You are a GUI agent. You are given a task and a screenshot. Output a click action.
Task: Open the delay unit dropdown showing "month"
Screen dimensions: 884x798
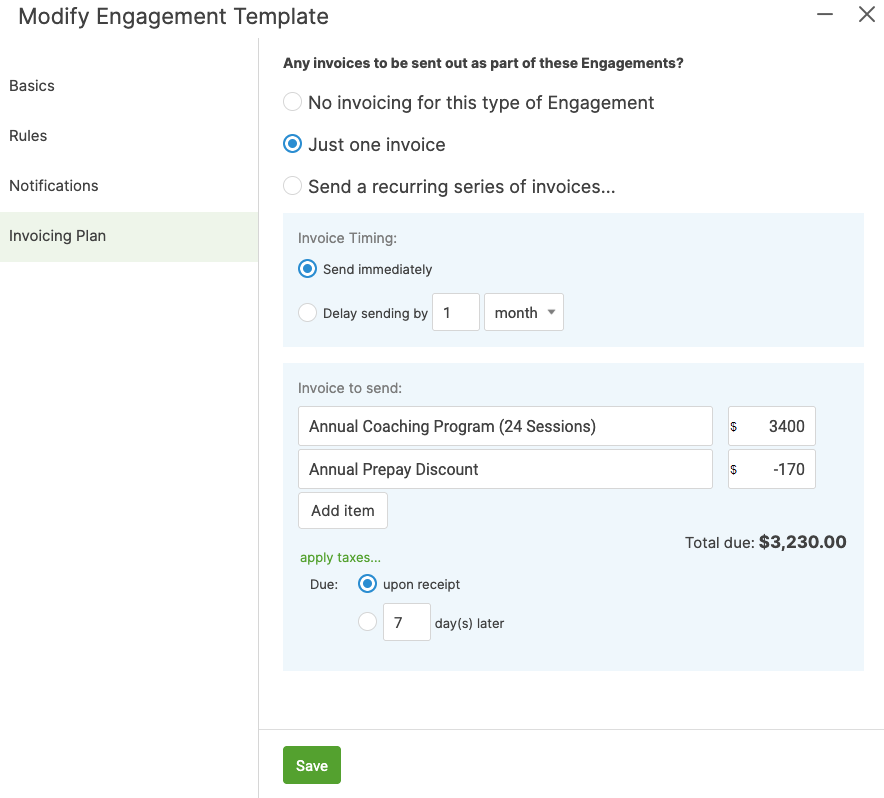pos(523,312)
